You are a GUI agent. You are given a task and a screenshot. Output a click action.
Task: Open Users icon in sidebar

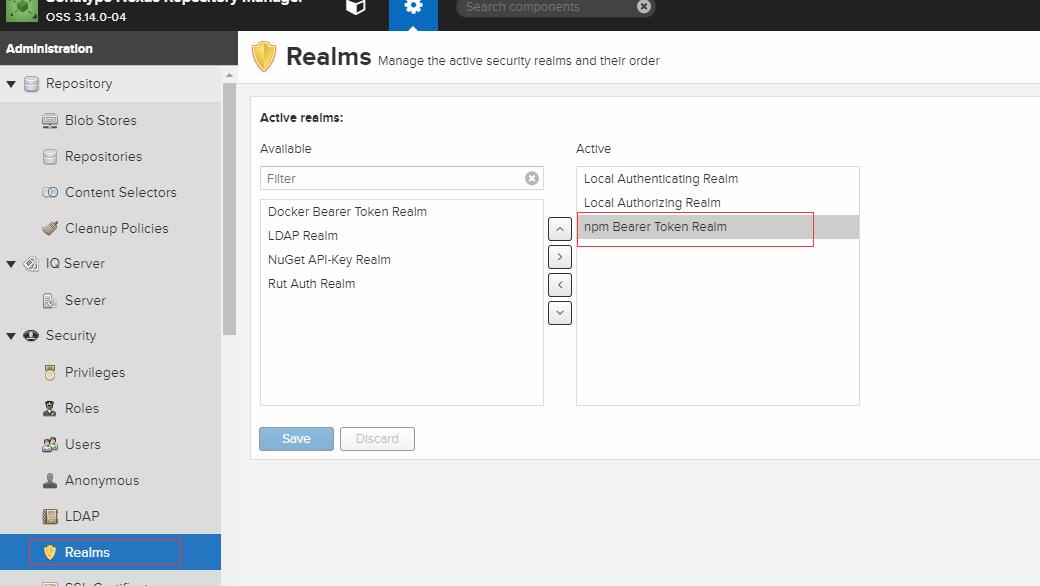50,444
